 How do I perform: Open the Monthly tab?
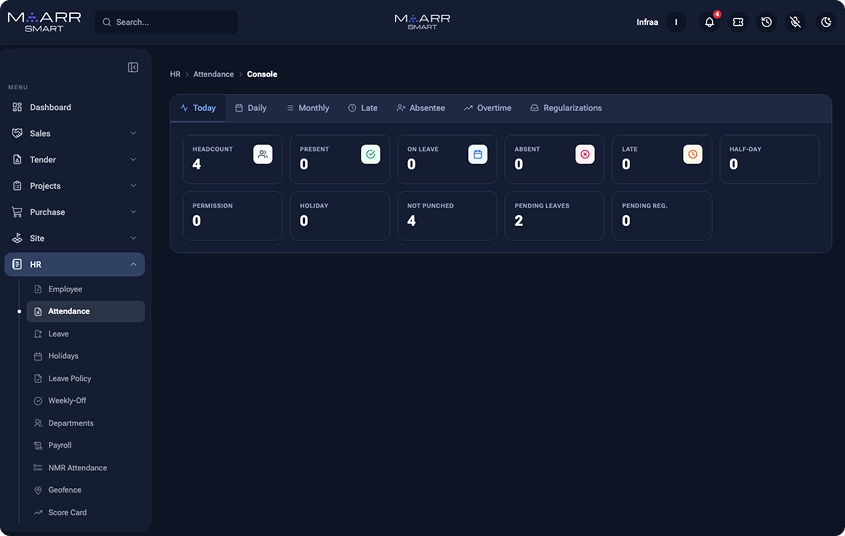coord(307,108)
